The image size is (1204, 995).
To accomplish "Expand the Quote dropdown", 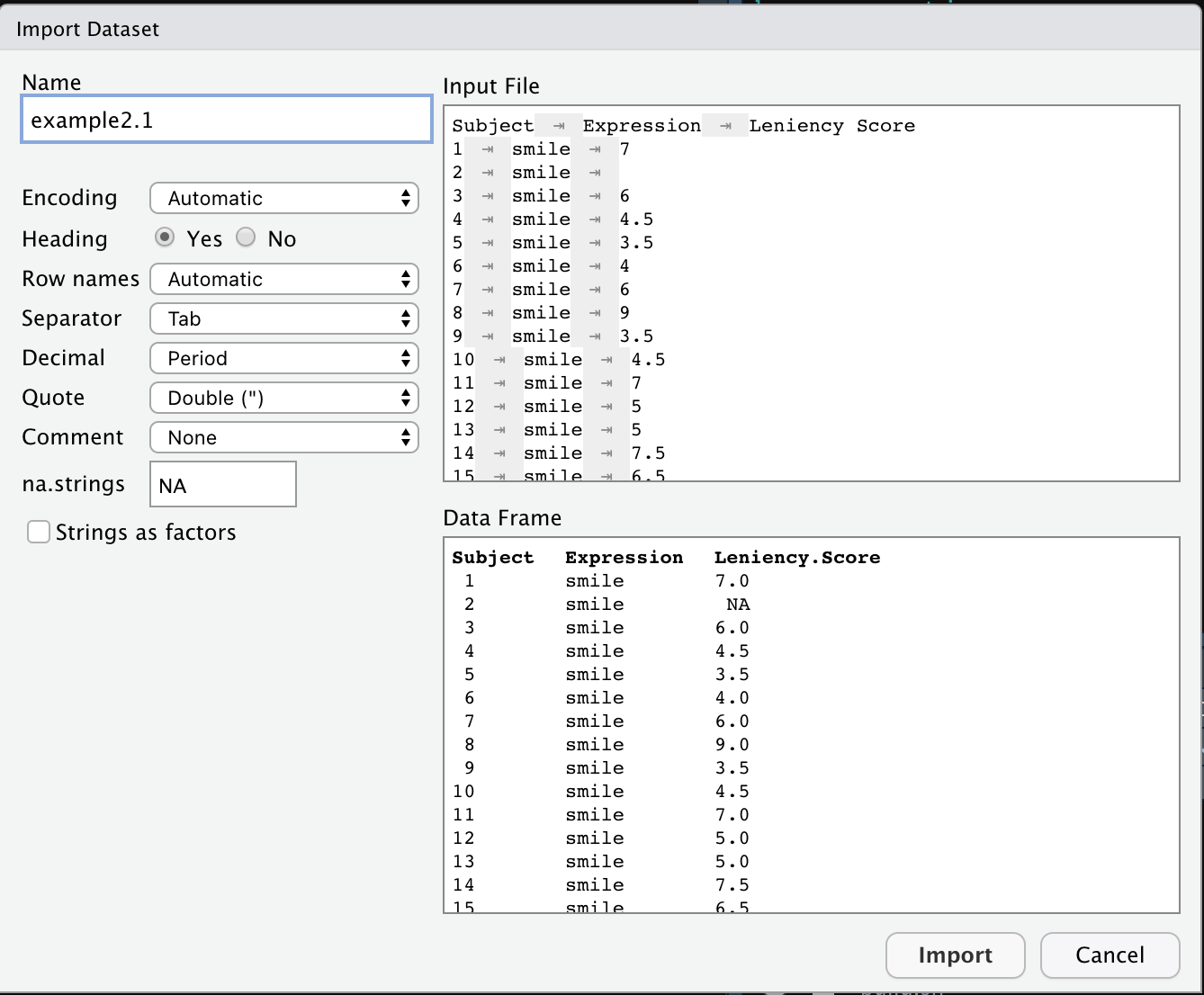I will (x=283, y=398).
